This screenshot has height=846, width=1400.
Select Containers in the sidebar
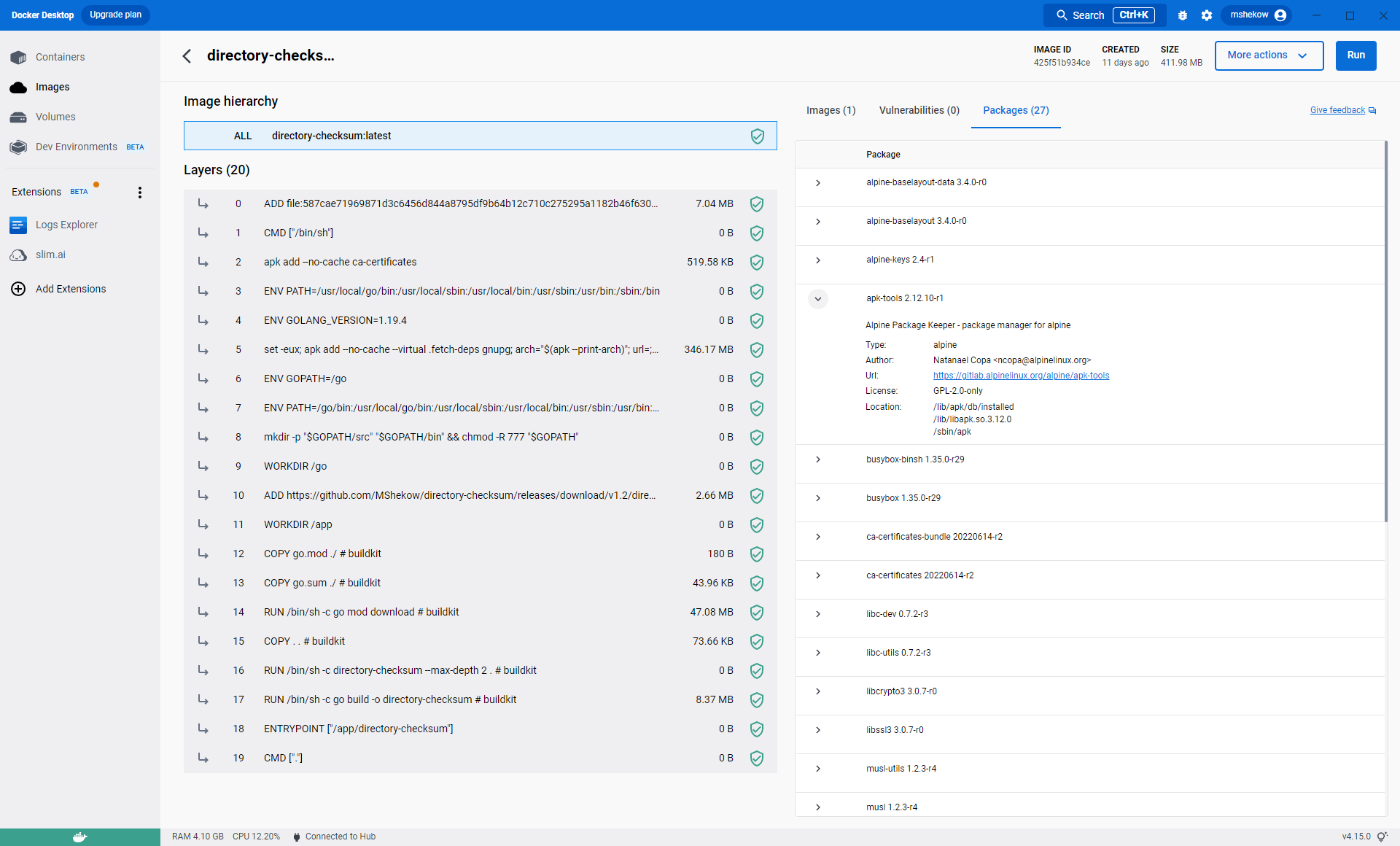(x=60, y=57)
